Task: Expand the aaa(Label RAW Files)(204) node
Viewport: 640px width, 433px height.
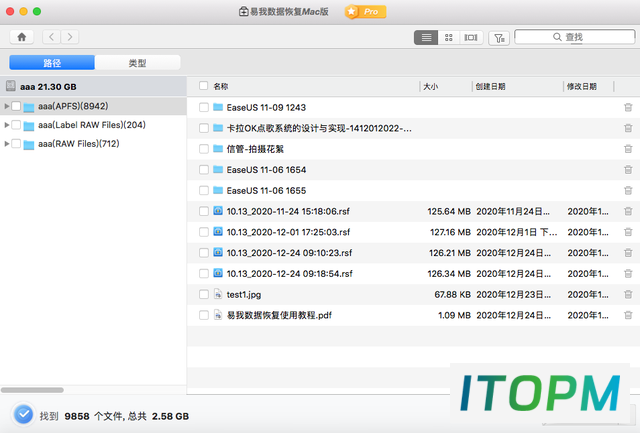Action: [7, 125]
